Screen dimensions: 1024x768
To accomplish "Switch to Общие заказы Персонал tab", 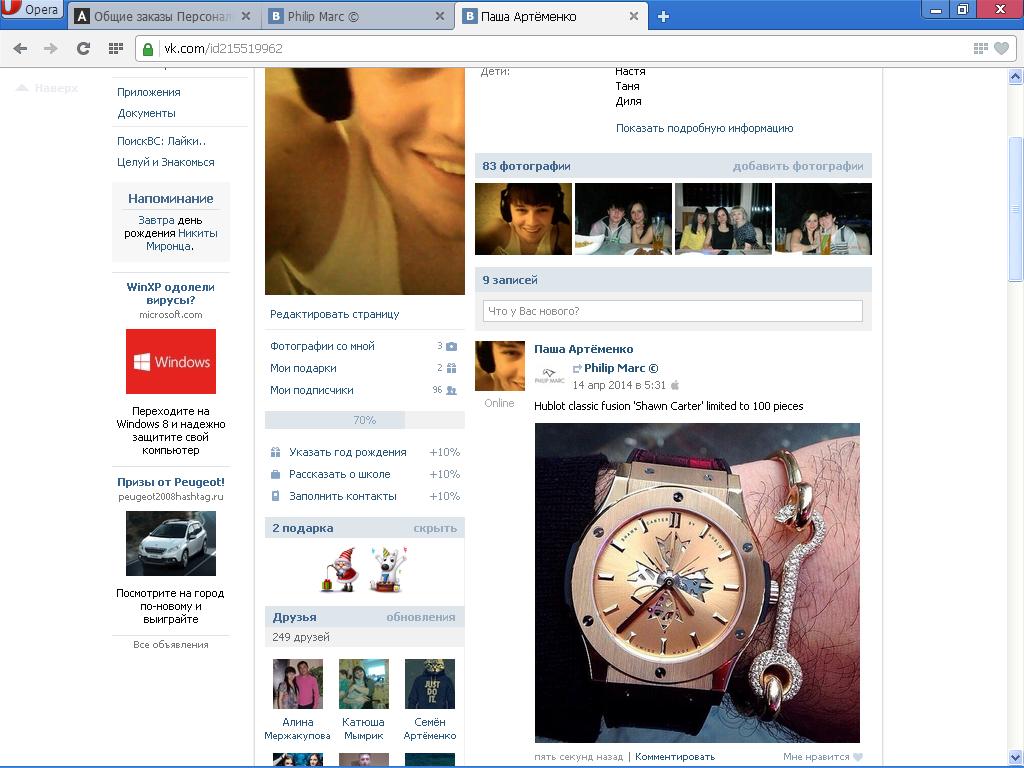I will 163,16.
